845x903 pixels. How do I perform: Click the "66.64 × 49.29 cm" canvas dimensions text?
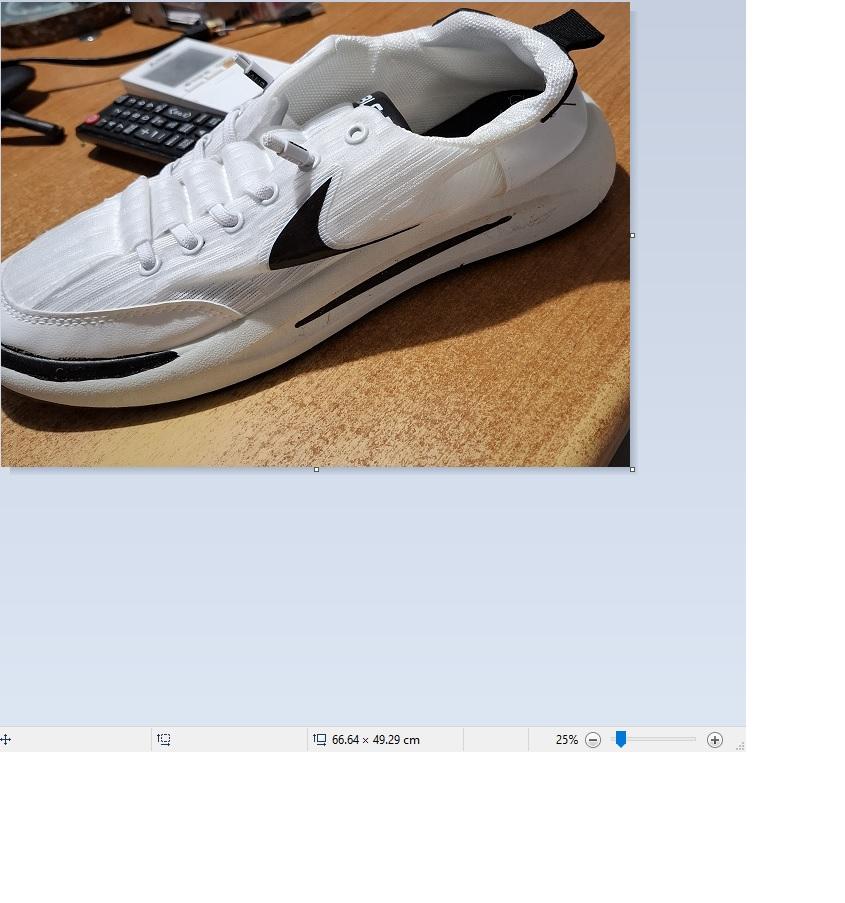tap(376, 740)
